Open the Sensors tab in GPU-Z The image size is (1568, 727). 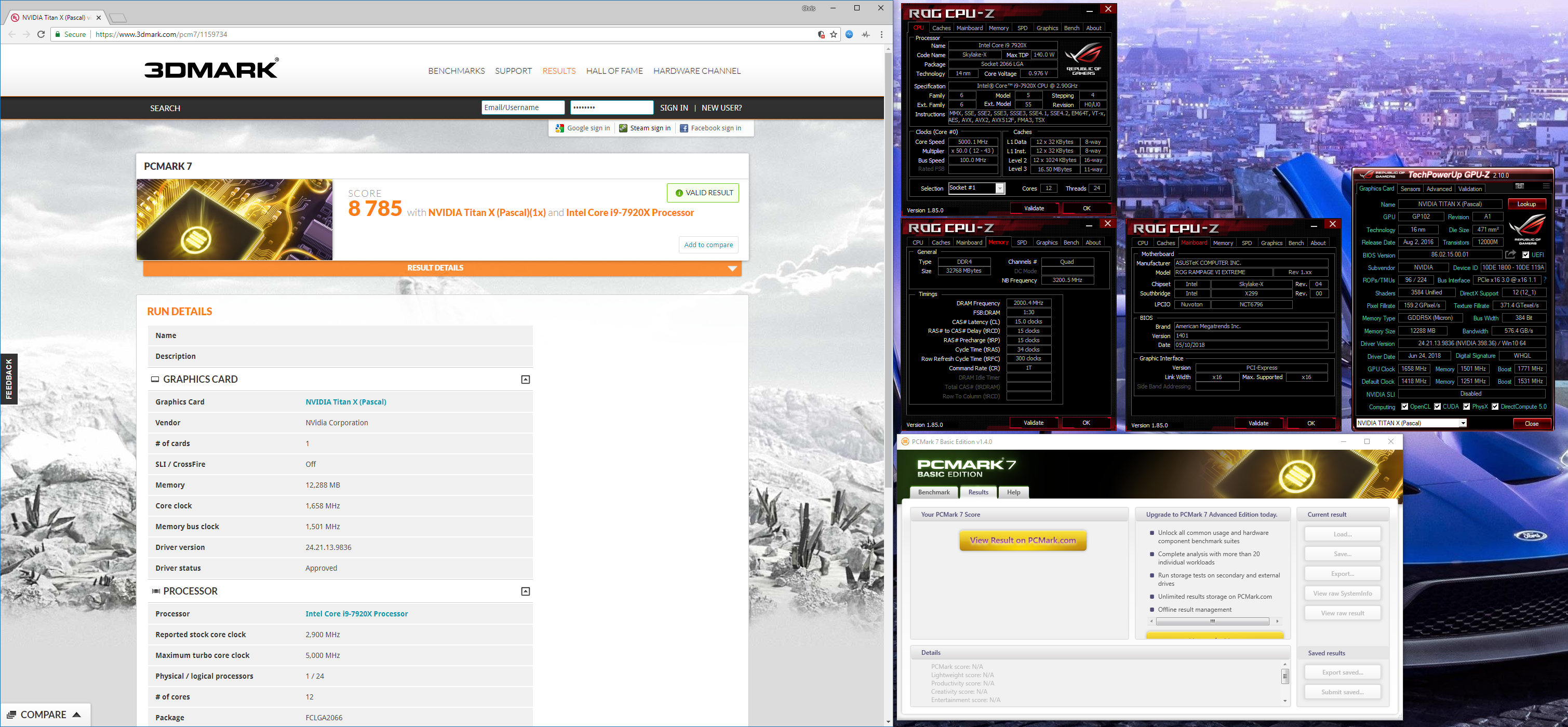[x=1410, y=189]
